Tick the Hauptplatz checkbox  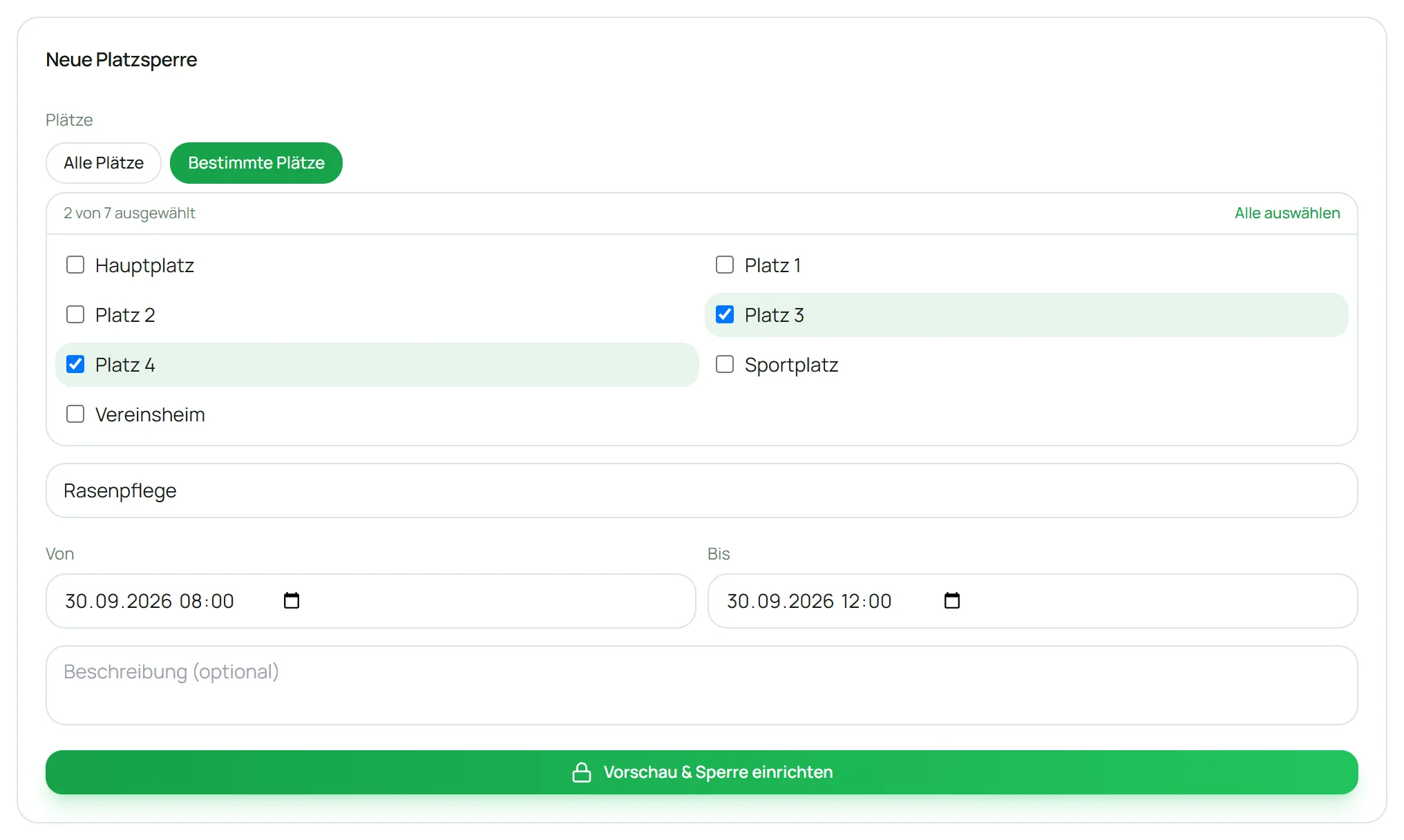(x=75, y=265)
